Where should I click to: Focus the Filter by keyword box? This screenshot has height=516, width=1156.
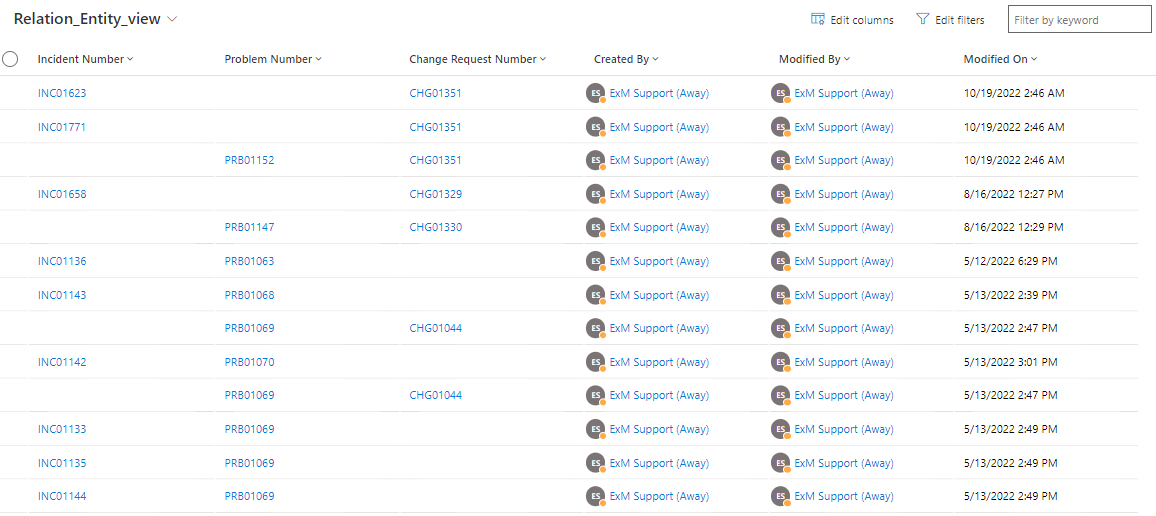click(x=1079, y=20)
